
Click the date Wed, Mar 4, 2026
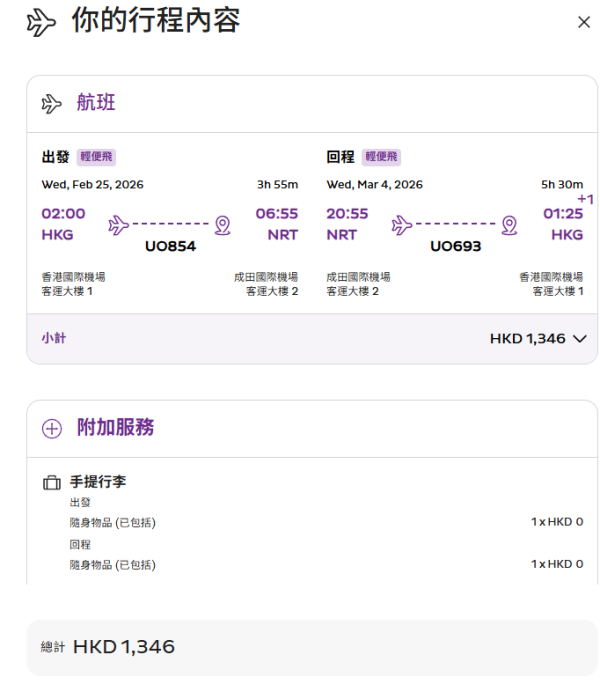click(x=375, y=185)
